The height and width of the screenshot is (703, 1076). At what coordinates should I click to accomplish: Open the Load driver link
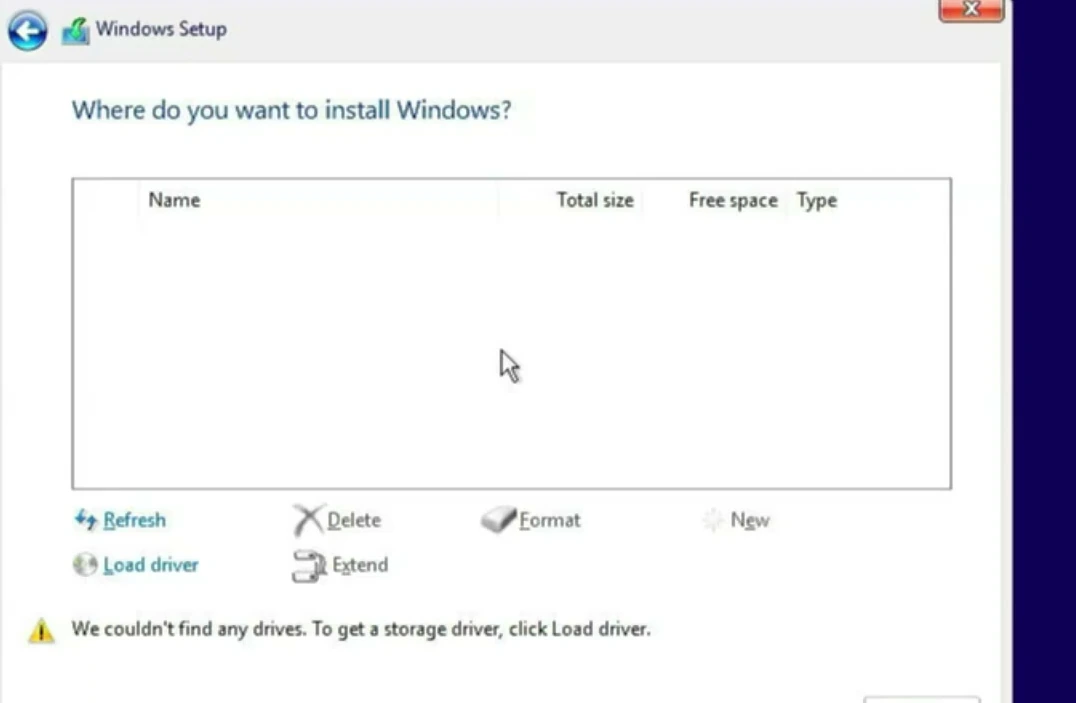click(151, 565)
